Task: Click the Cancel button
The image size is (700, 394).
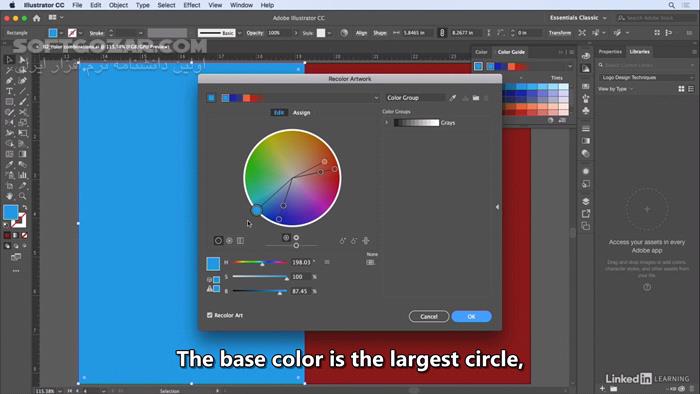Action: (x=429, y=316)
